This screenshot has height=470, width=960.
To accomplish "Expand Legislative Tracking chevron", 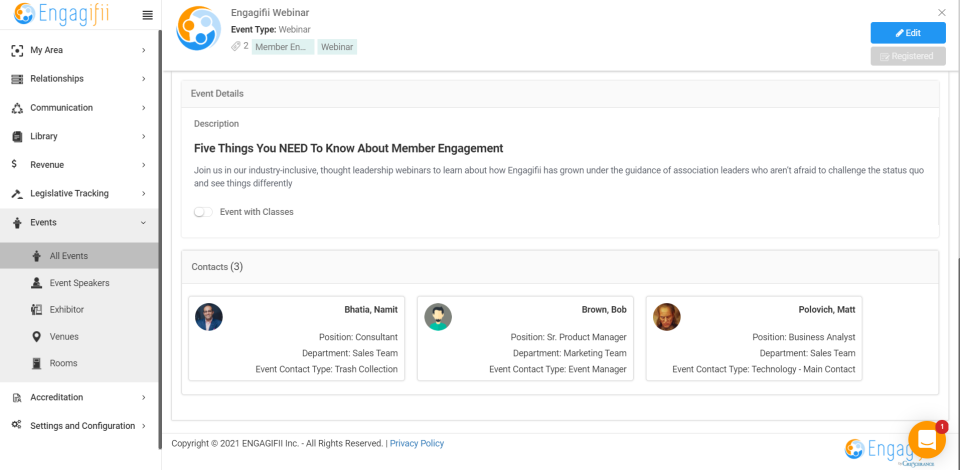I will click(144, 194).
